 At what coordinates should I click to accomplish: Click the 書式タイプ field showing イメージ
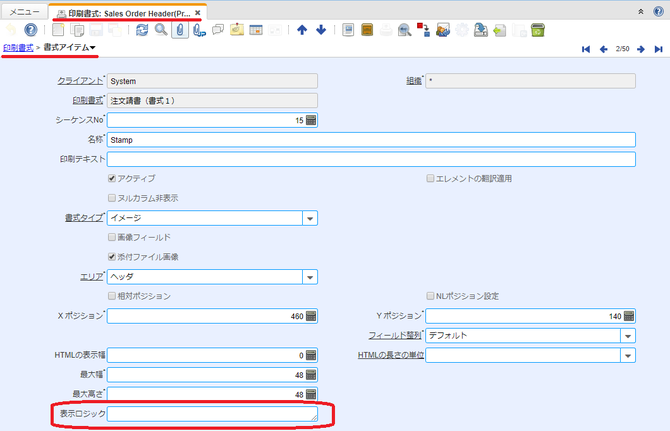205,218
